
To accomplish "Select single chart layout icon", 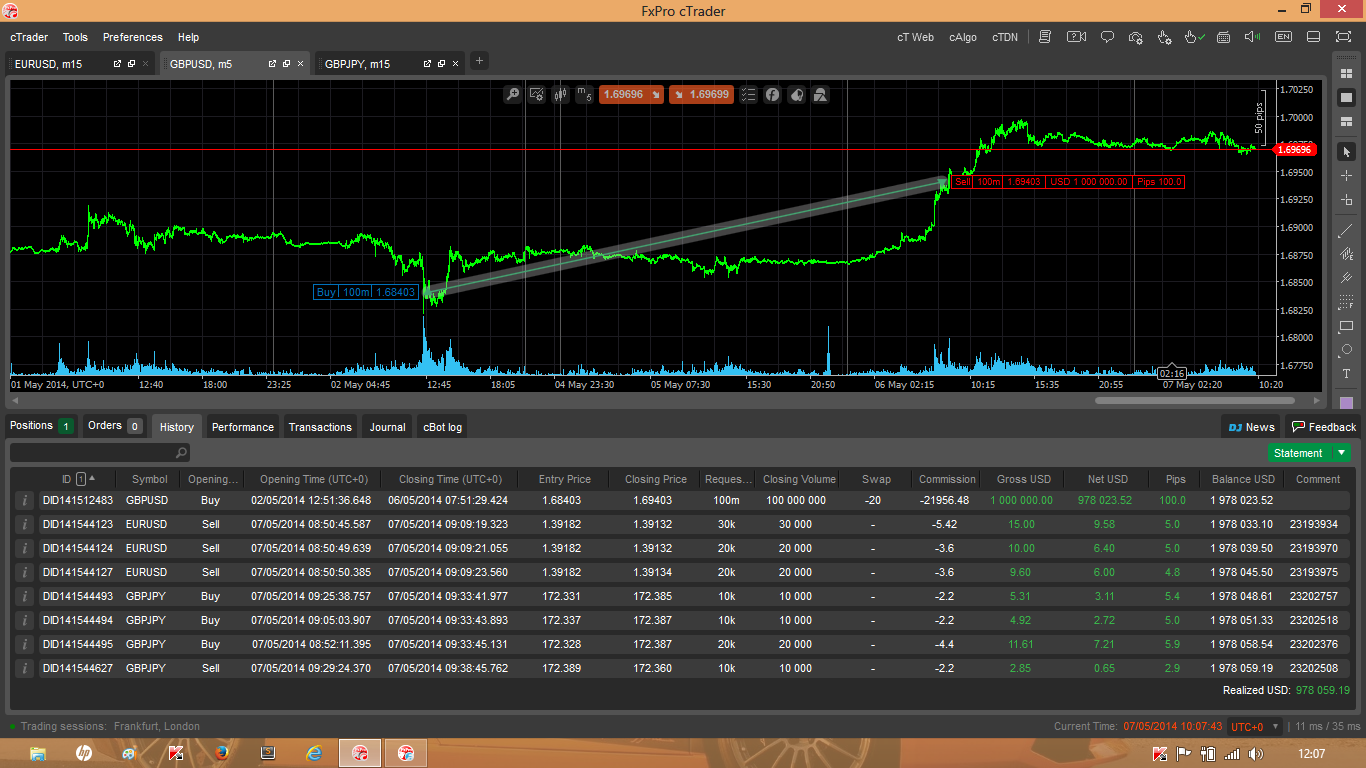I will click(x=1346, y=98).
